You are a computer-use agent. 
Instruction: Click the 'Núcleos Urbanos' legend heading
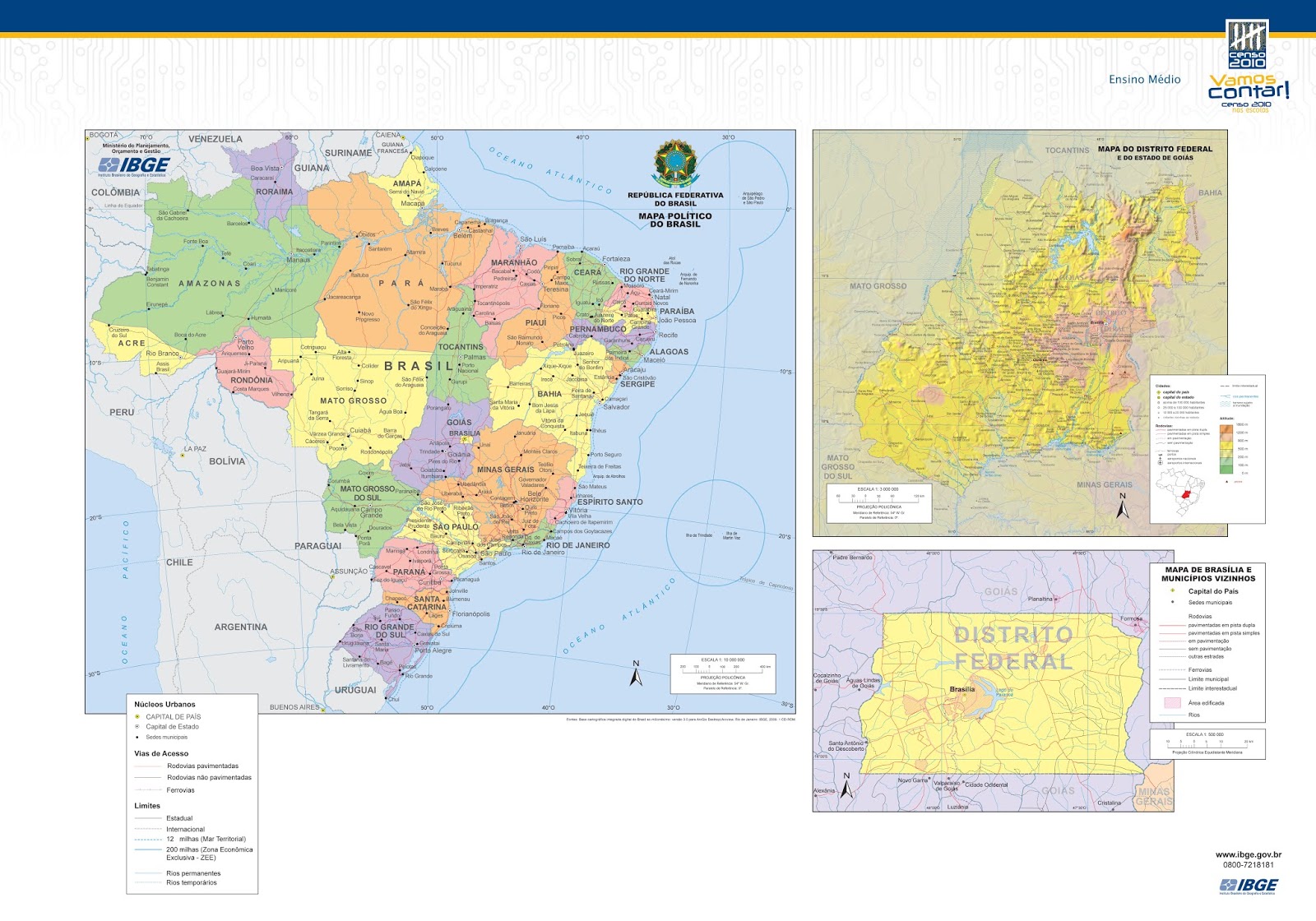pyautogui.click(x=164, y=704)
